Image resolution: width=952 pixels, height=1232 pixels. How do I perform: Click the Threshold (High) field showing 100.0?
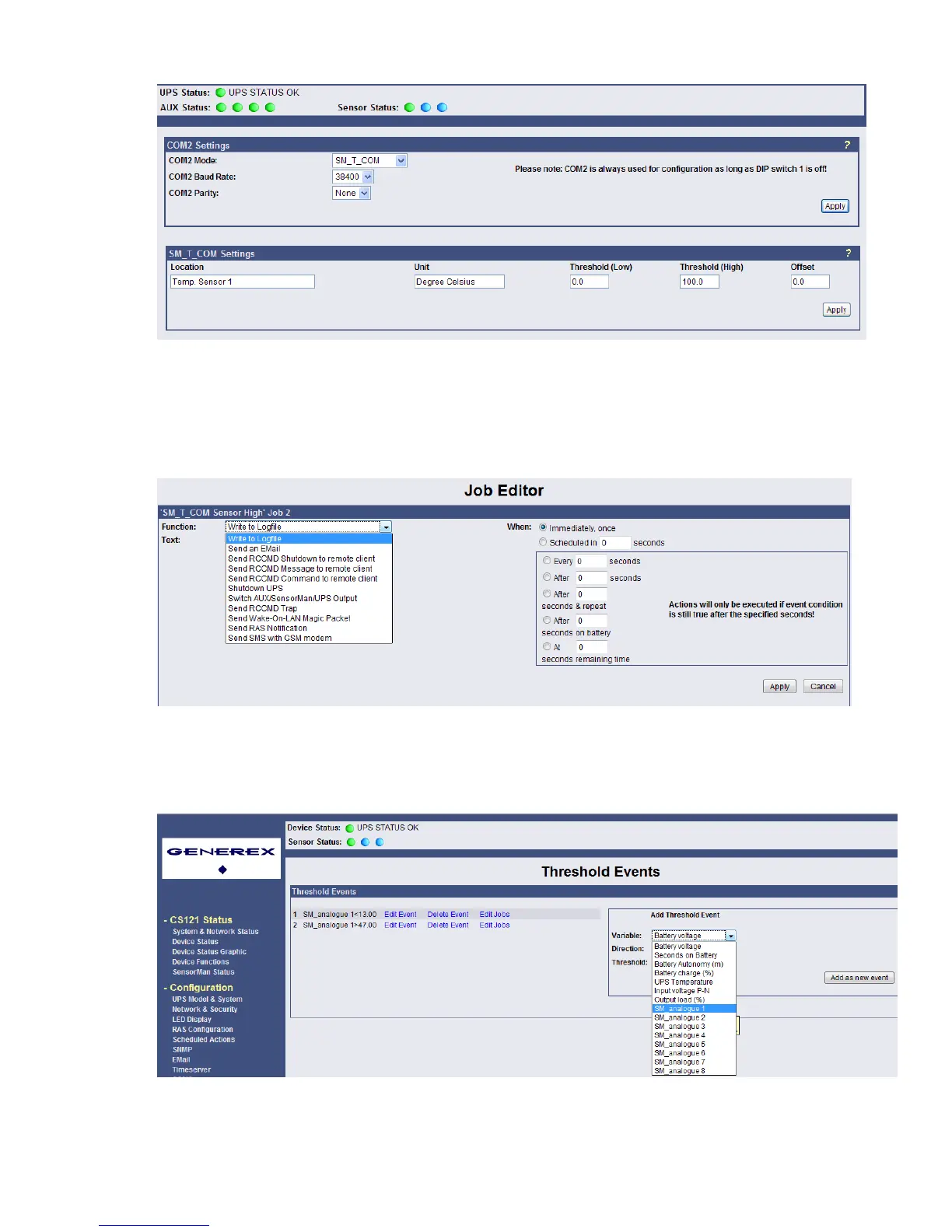click(x=699, y=282)
